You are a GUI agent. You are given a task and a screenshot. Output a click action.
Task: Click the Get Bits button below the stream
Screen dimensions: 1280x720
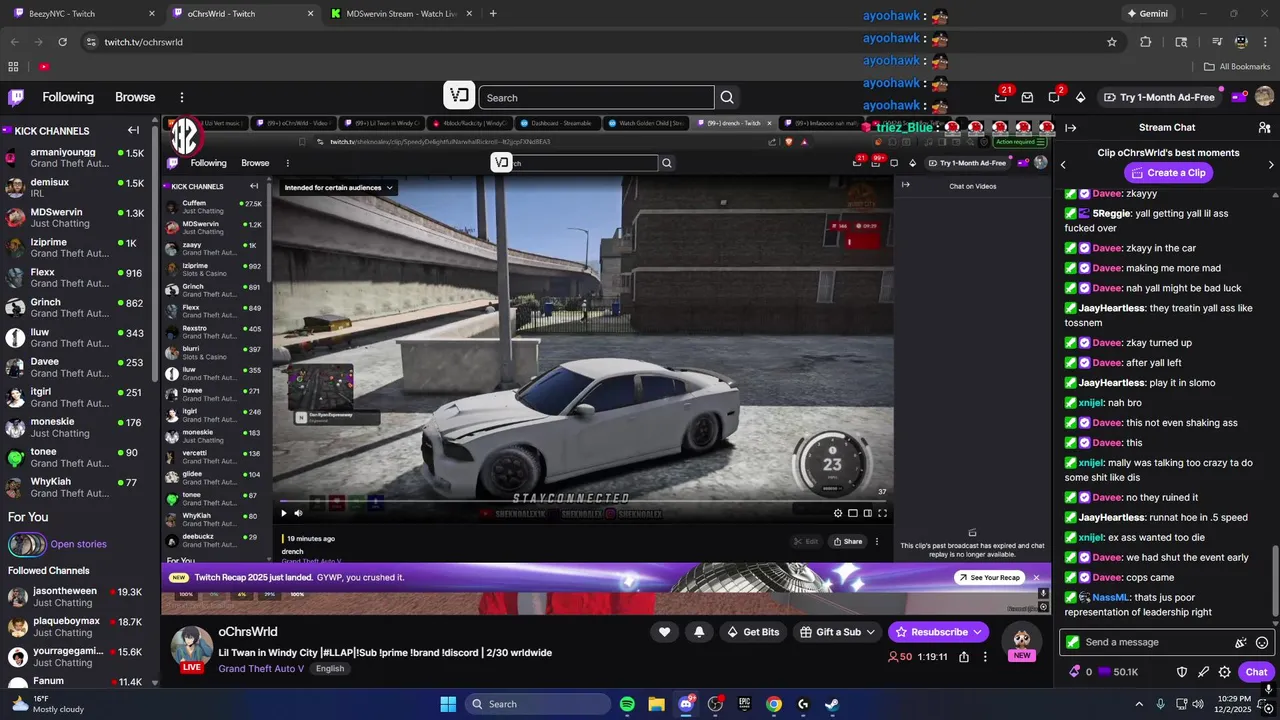click(x=753, y=632)
